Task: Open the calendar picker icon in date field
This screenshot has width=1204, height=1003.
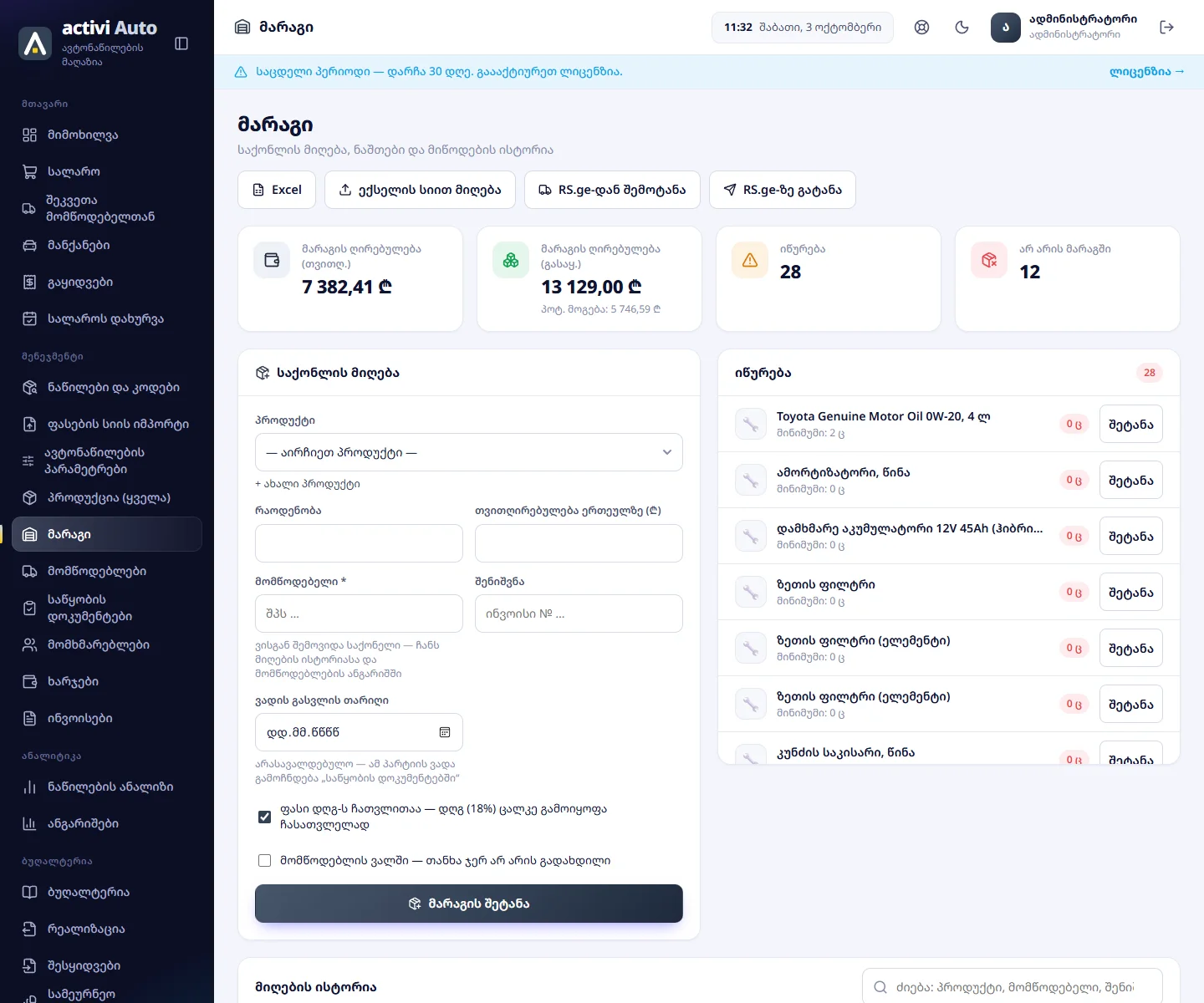Action: click(445, 732)
